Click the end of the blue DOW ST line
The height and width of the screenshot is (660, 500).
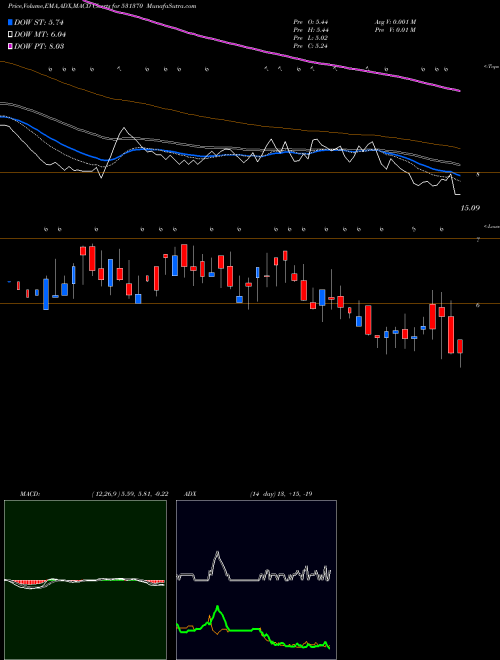click(459, 175)
